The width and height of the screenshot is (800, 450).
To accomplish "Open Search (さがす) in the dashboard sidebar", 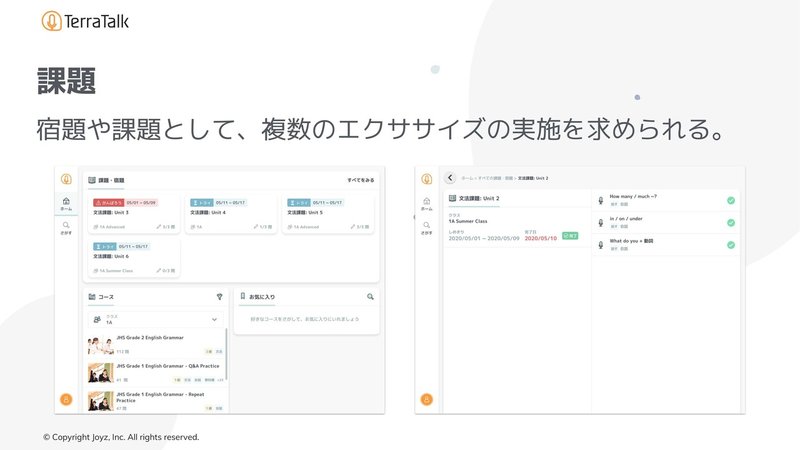I will coord(66,228).
